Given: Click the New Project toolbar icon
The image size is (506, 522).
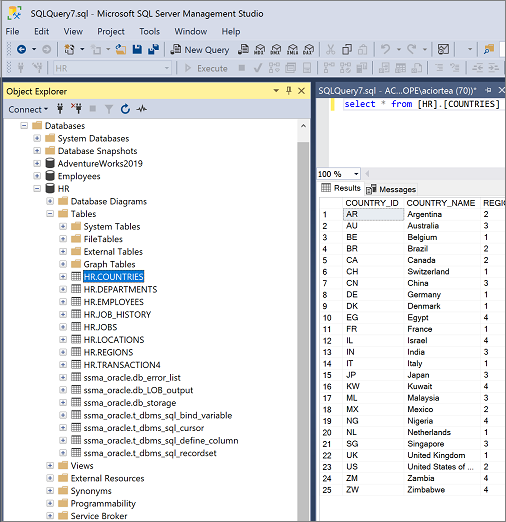Looking at the screenshot, I should [x=69, y=50].
